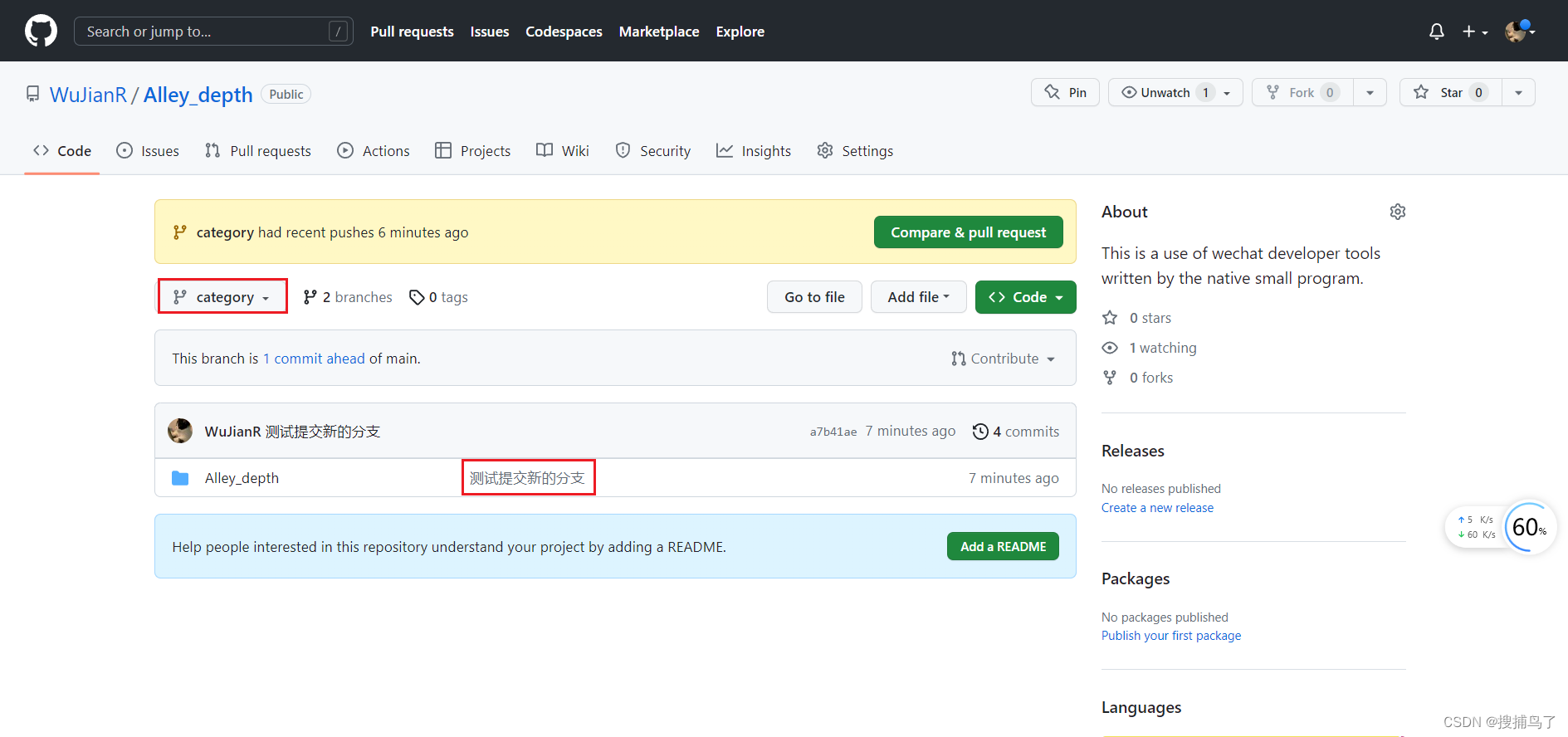The image size is (1568, 737).
Task: Click the Go to file button
Action: click(814, 297)
